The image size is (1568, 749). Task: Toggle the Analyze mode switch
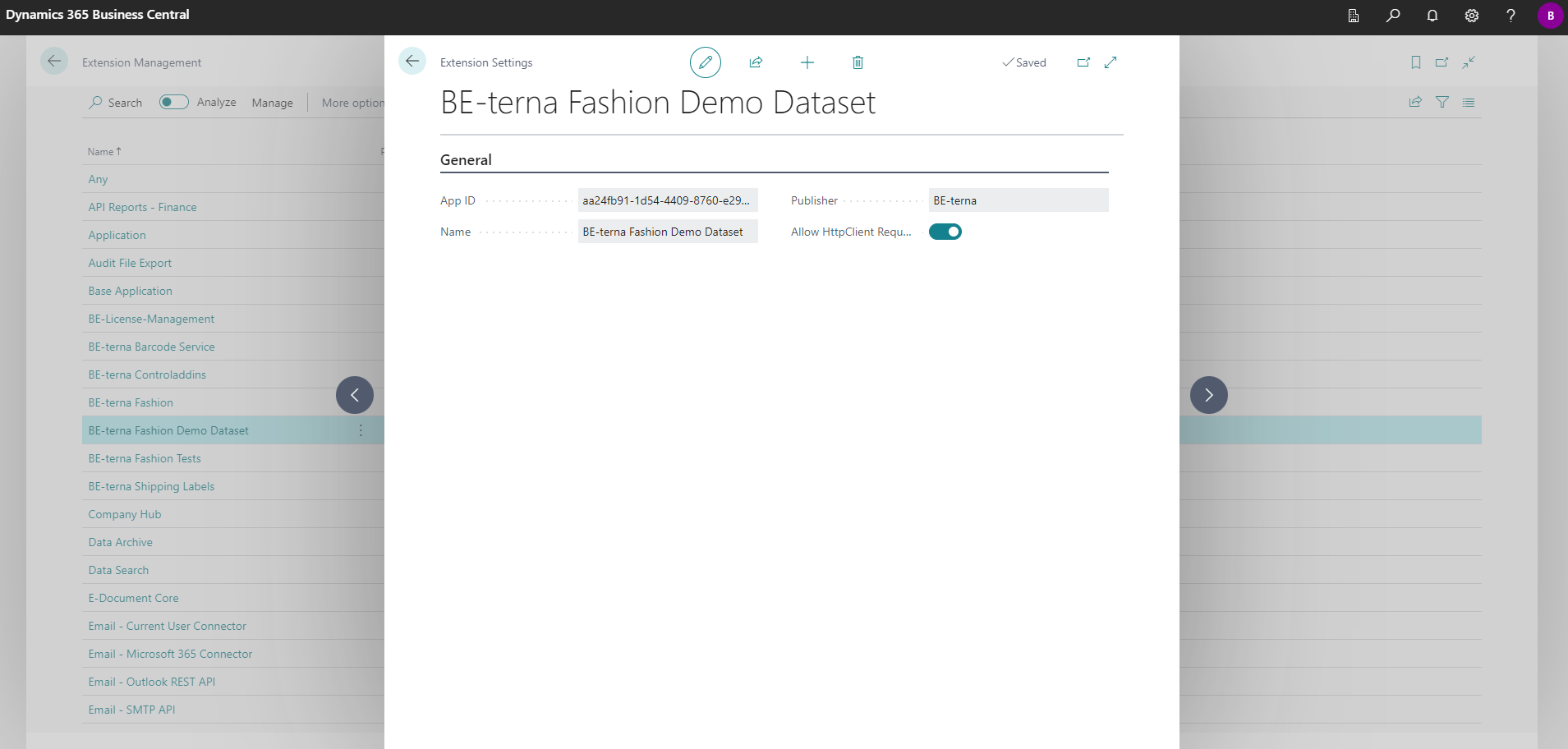tap(173, 102)
